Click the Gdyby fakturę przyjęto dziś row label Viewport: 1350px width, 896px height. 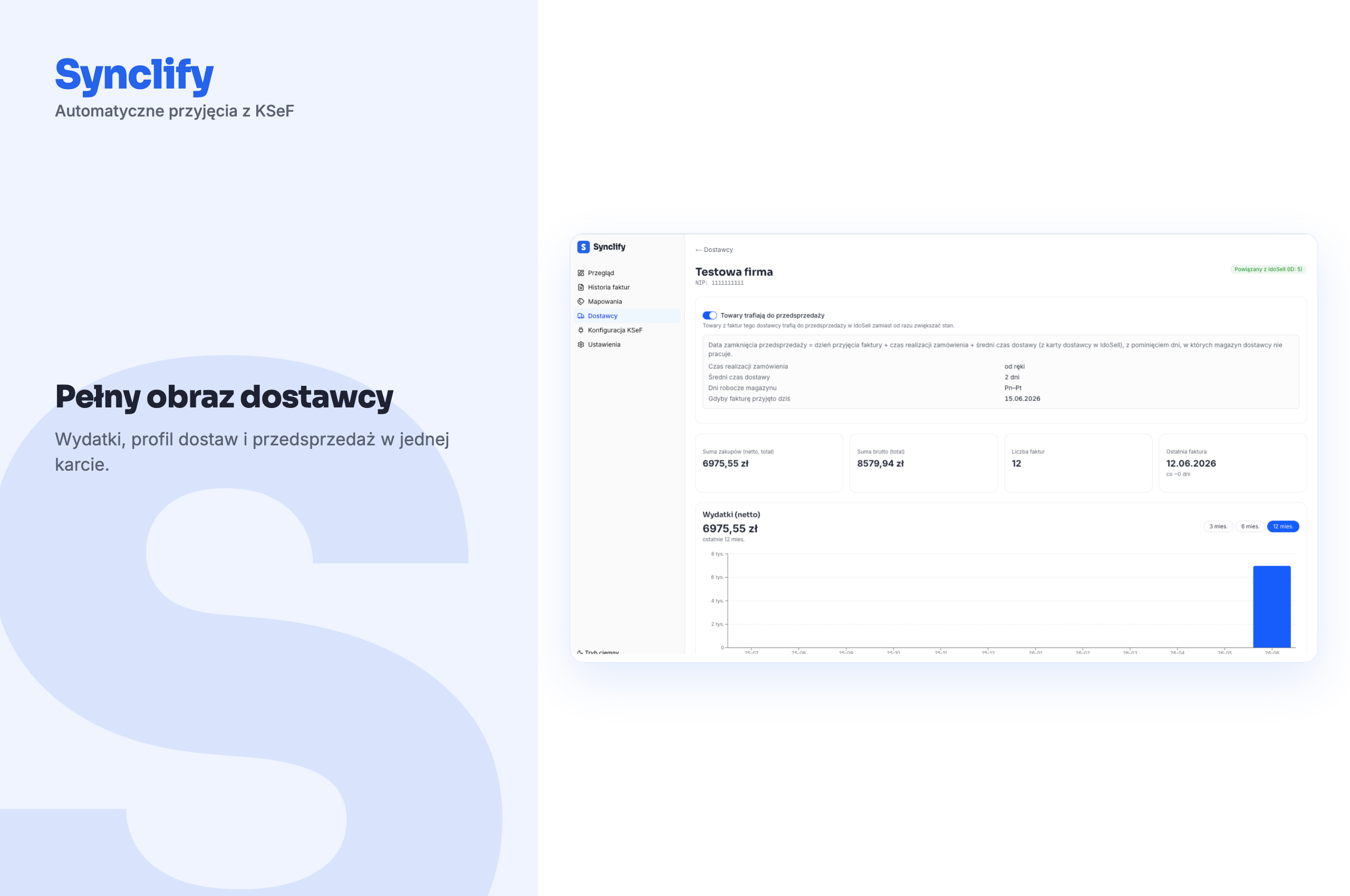[x=749, y=399]
